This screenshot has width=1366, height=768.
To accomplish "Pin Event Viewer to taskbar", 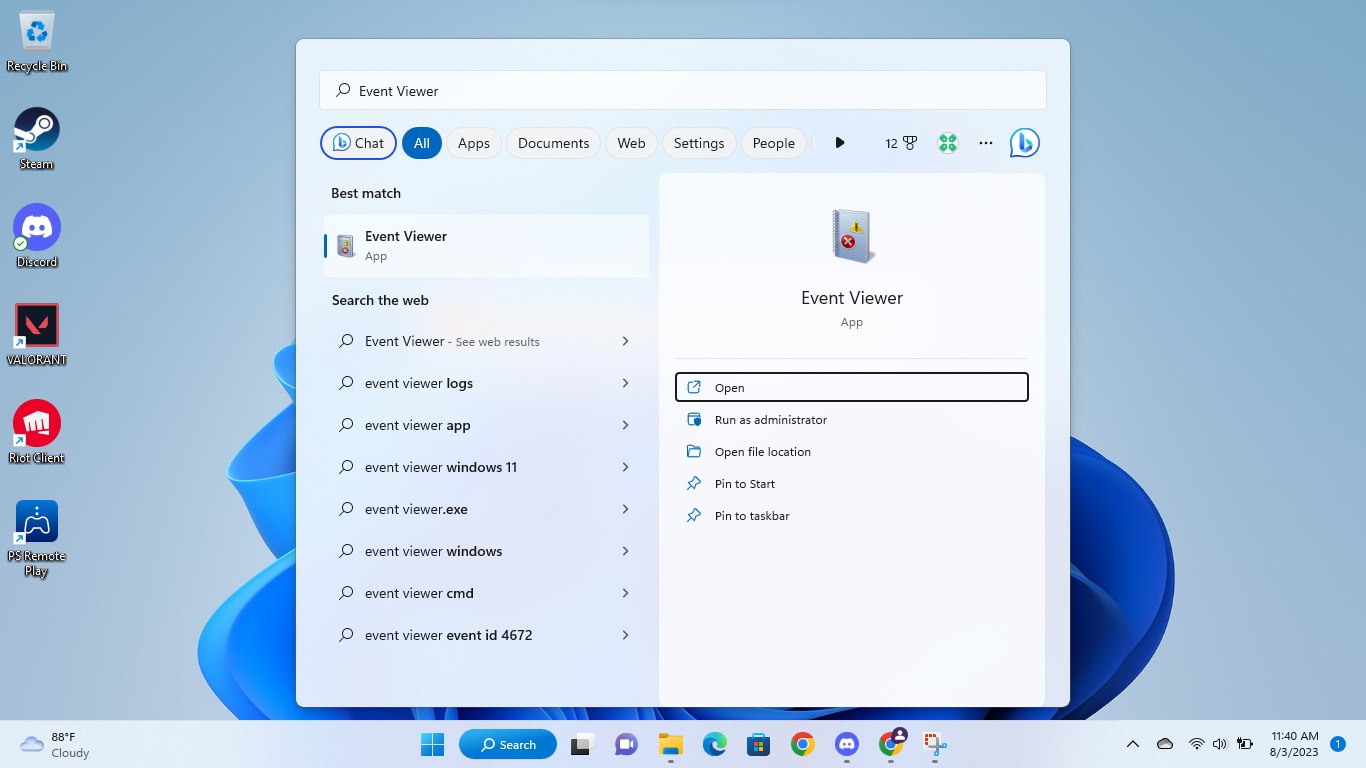I will 751,516.
